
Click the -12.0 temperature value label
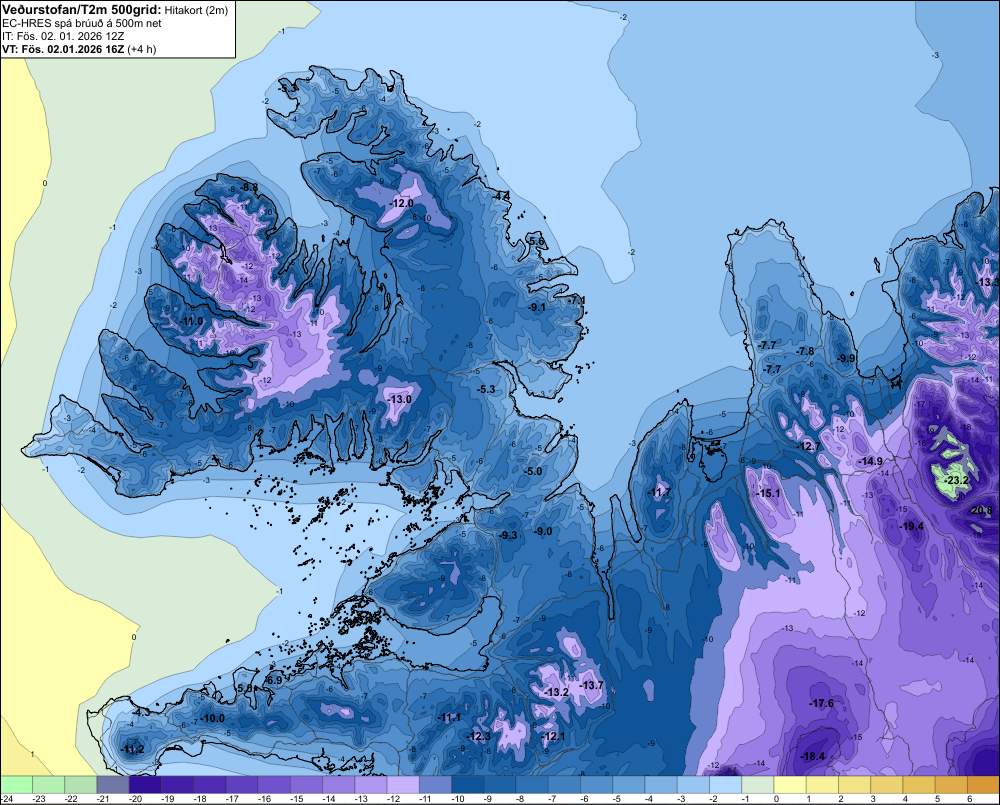402,203
